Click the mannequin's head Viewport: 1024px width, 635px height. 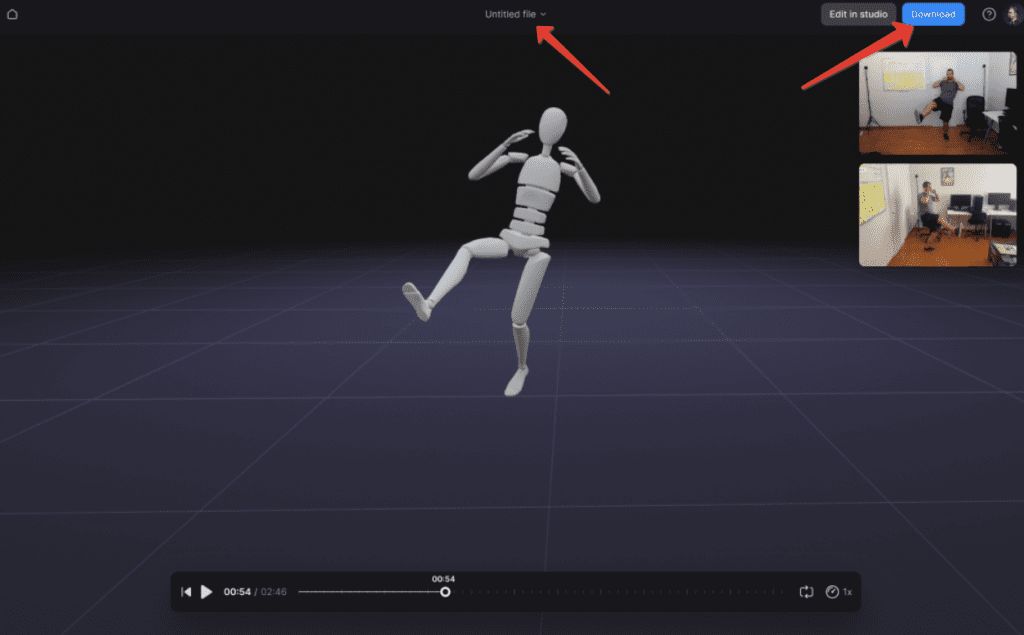click(x=551, y=126)
